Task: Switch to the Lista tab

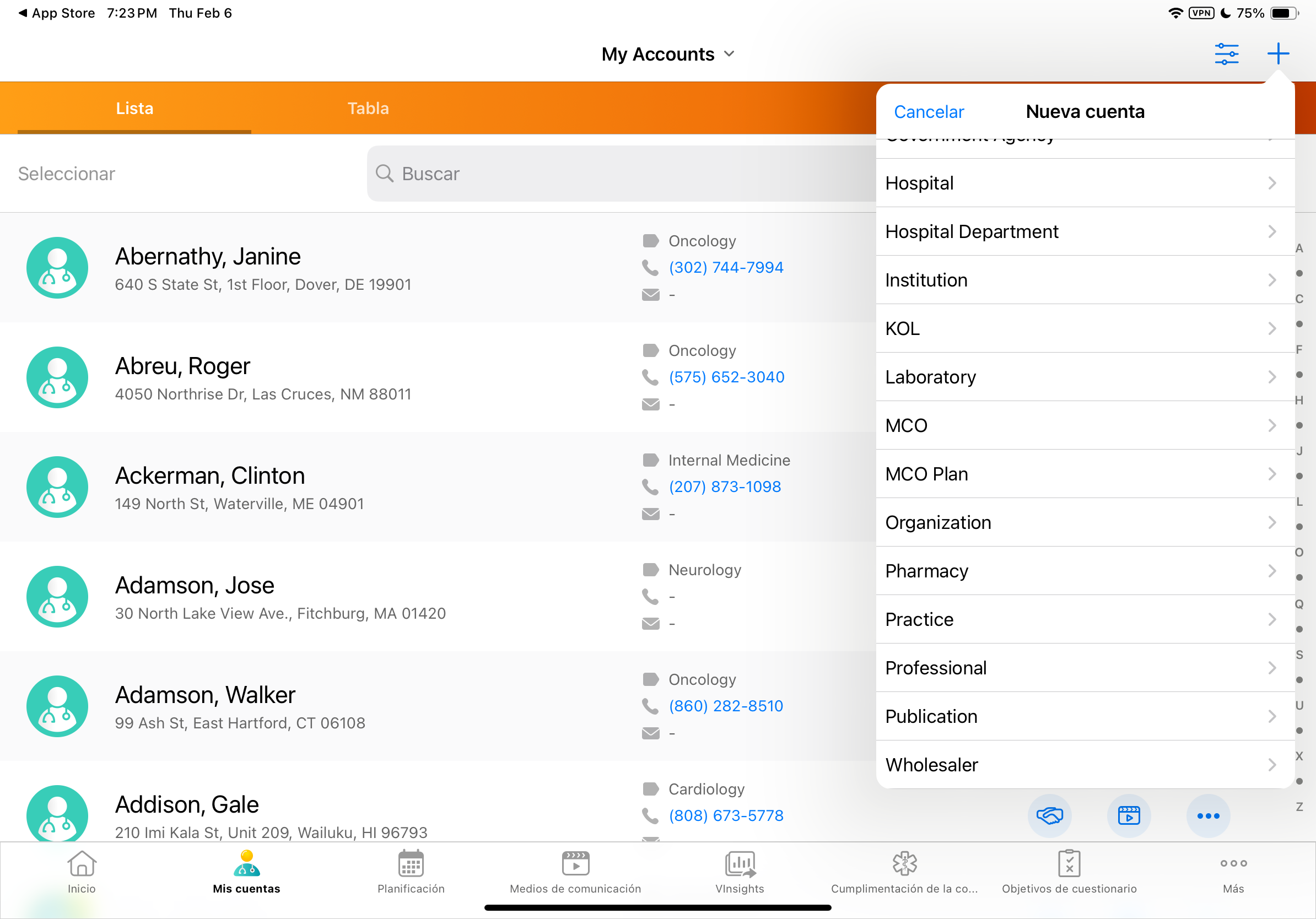Action: (x=134, y=109)
